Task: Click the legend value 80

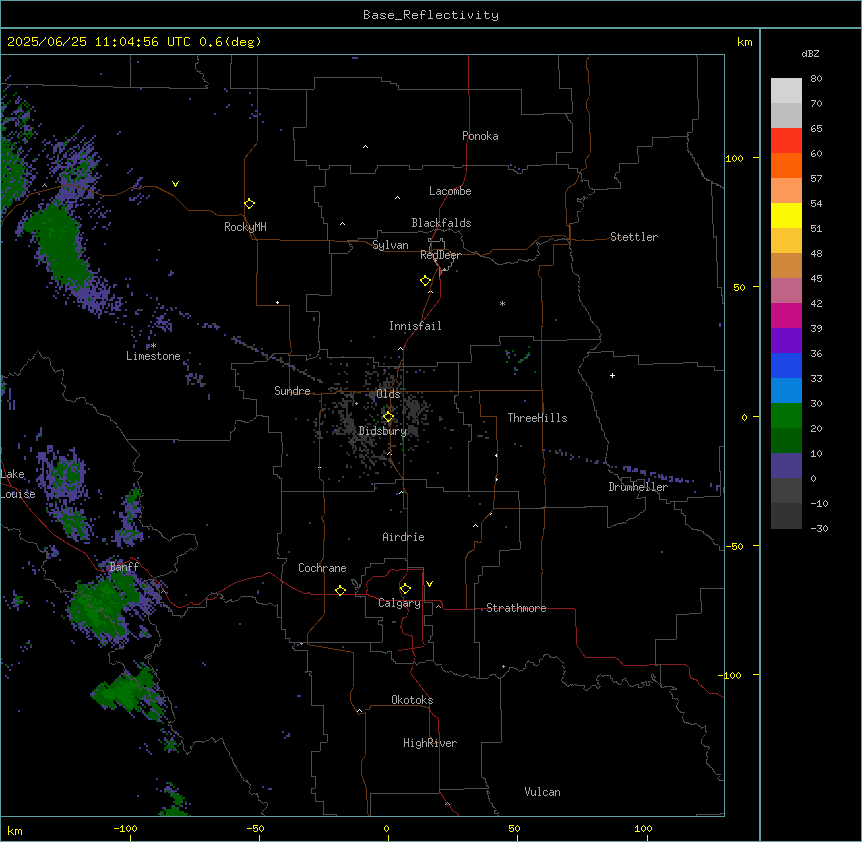Action: pos(816,79)
